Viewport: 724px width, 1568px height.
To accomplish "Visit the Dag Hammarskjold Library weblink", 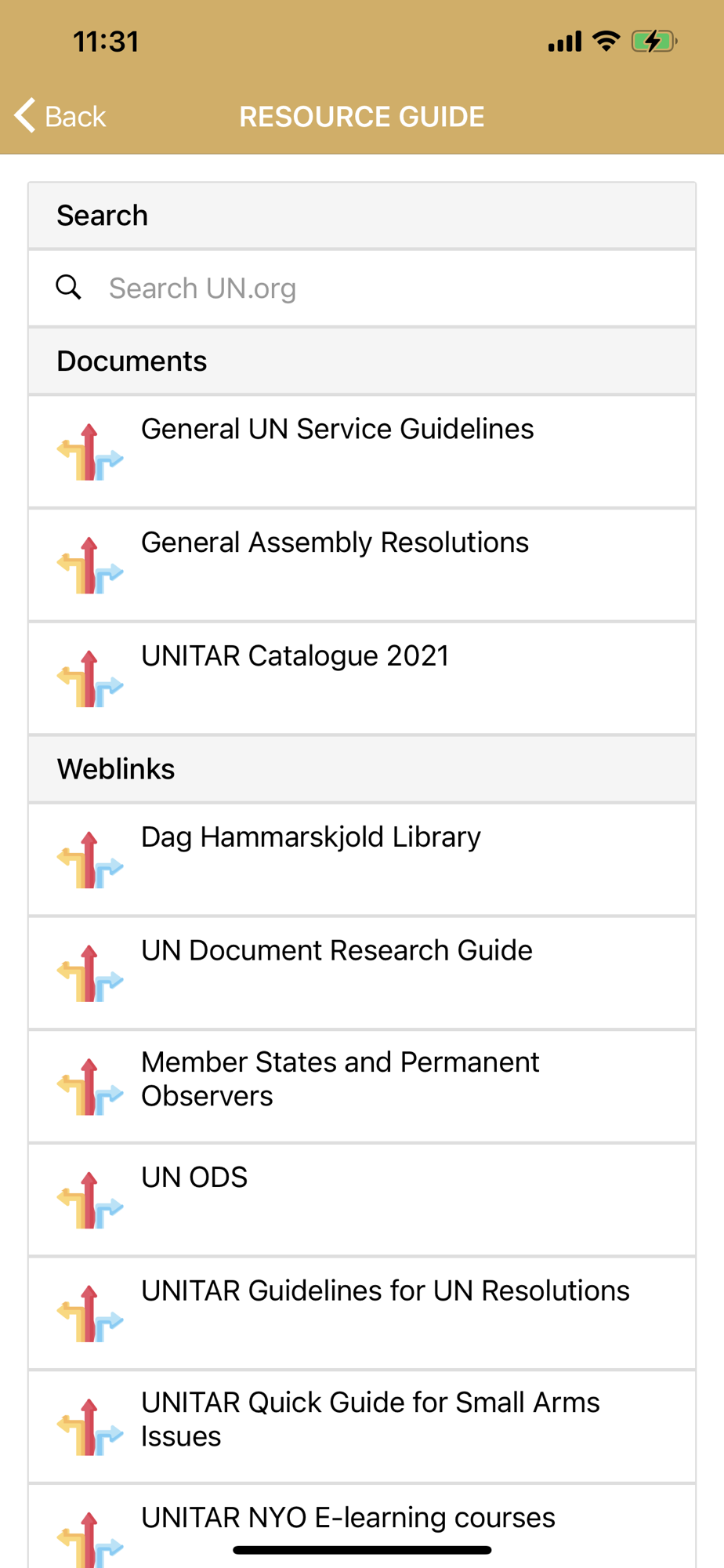I will (x=362, y=859).
